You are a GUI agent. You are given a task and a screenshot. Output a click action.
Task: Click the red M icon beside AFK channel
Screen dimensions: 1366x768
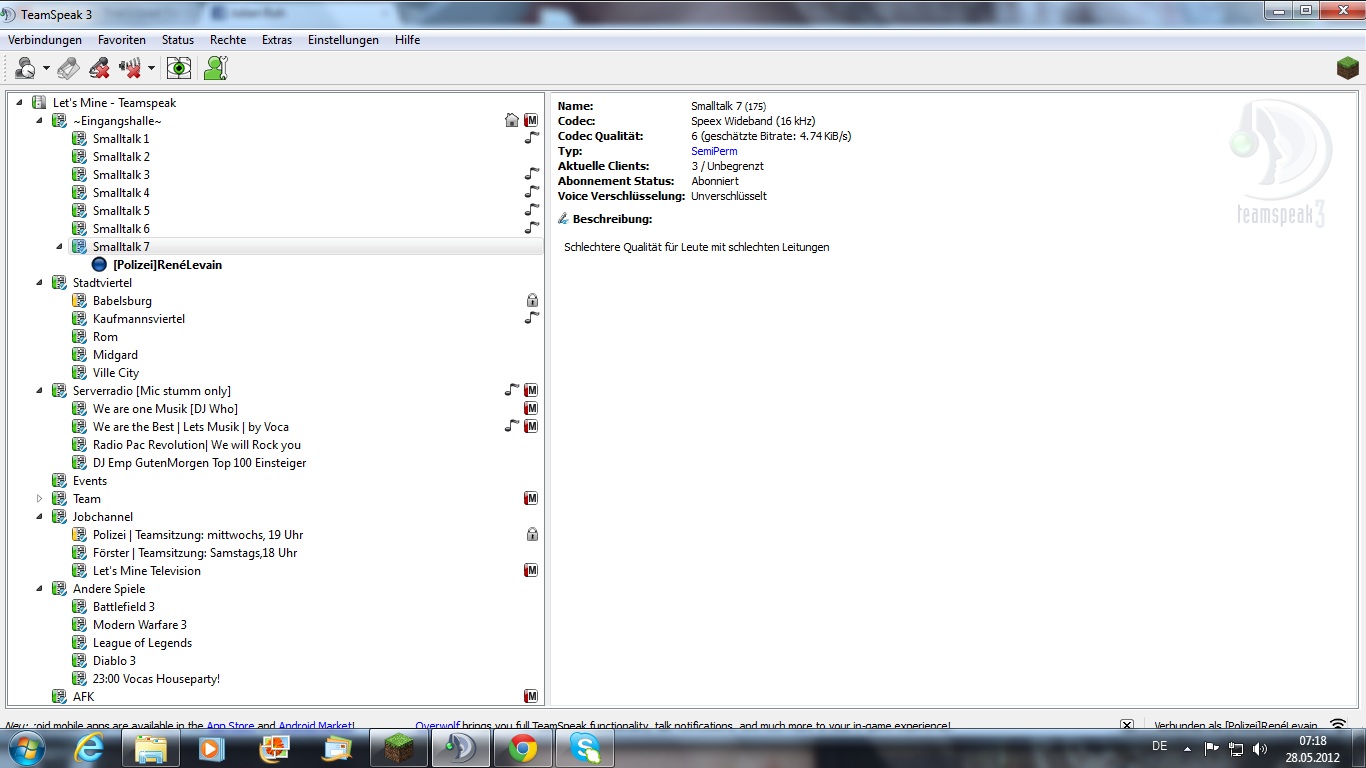coord(531,696)
